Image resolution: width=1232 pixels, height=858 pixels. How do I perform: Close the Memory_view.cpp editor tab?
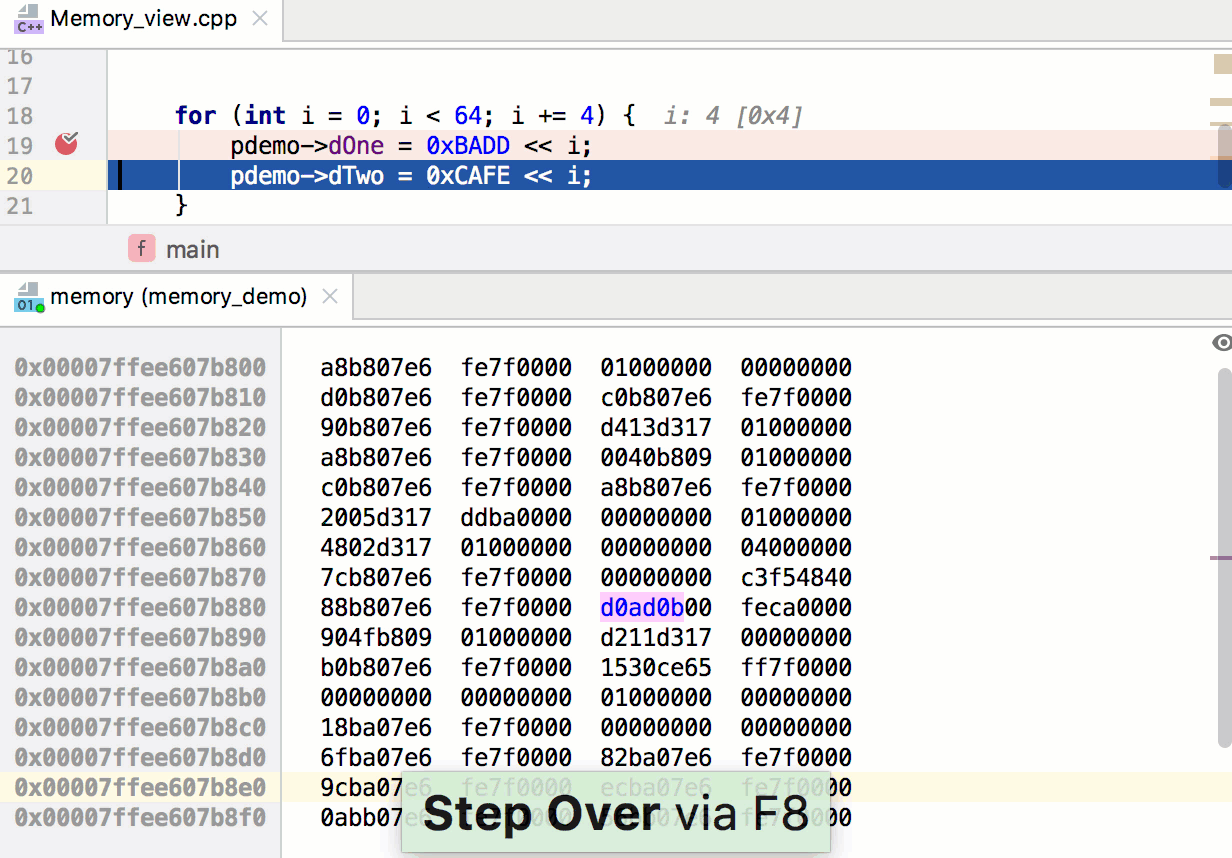pos(258,18)
